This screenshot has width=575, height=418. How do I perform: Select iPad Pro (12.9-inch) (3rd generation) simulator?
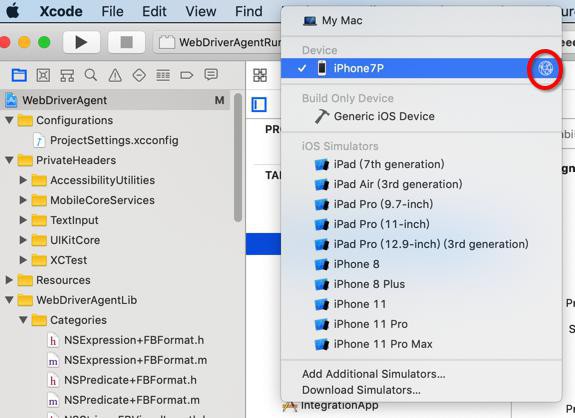tap(421, 244)
